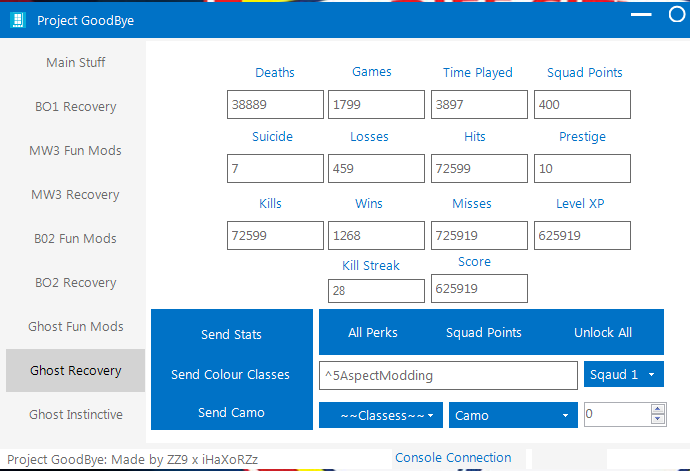Click the Unlock All button
The image size is (690, 471).
click(602, 333)
